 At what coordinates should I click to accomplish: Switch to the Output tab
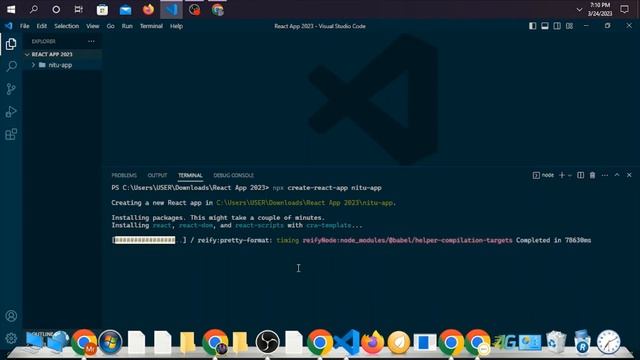158,175
